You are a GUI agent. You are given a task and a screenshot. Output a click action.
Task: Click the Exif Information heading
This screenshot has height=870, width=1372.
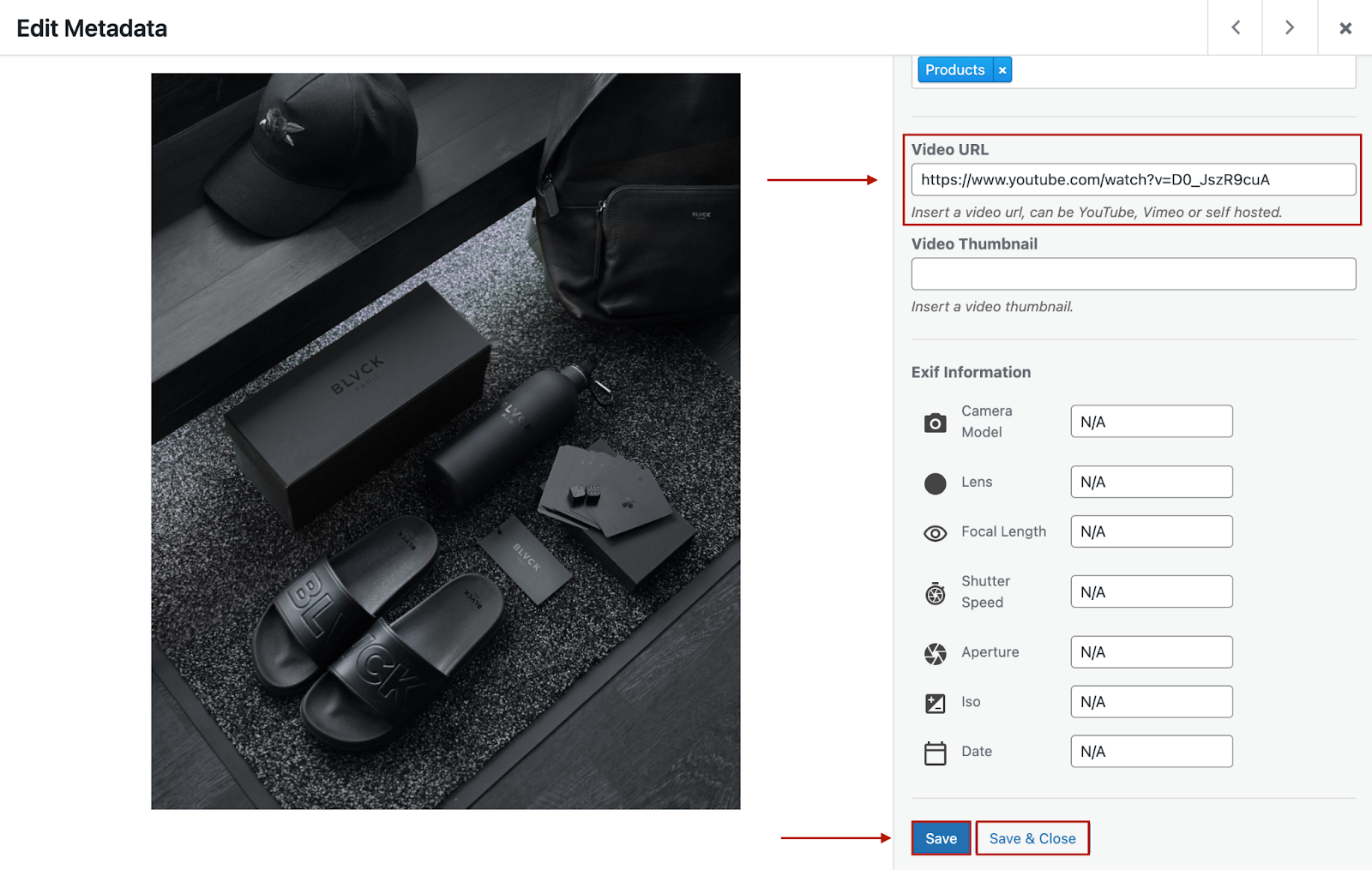pyautogui.click(x=971, y=372)
